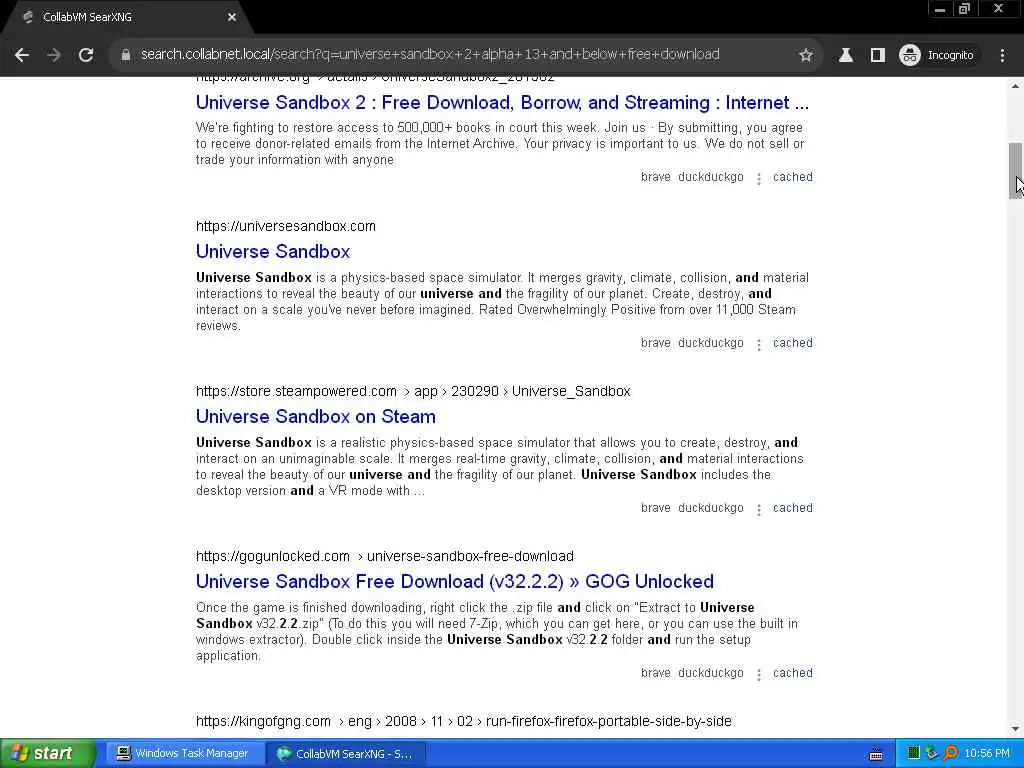Select the CollabVM SearXNG browser tab
1024x768 pixels.
click(127, 17)
